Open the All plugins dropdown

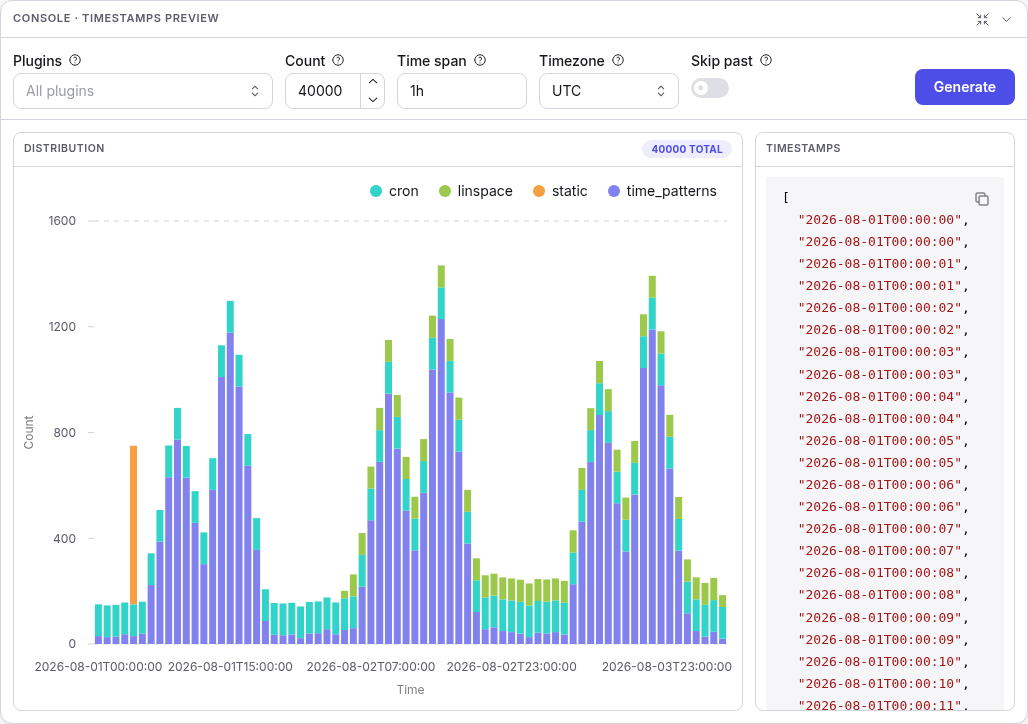143,91
